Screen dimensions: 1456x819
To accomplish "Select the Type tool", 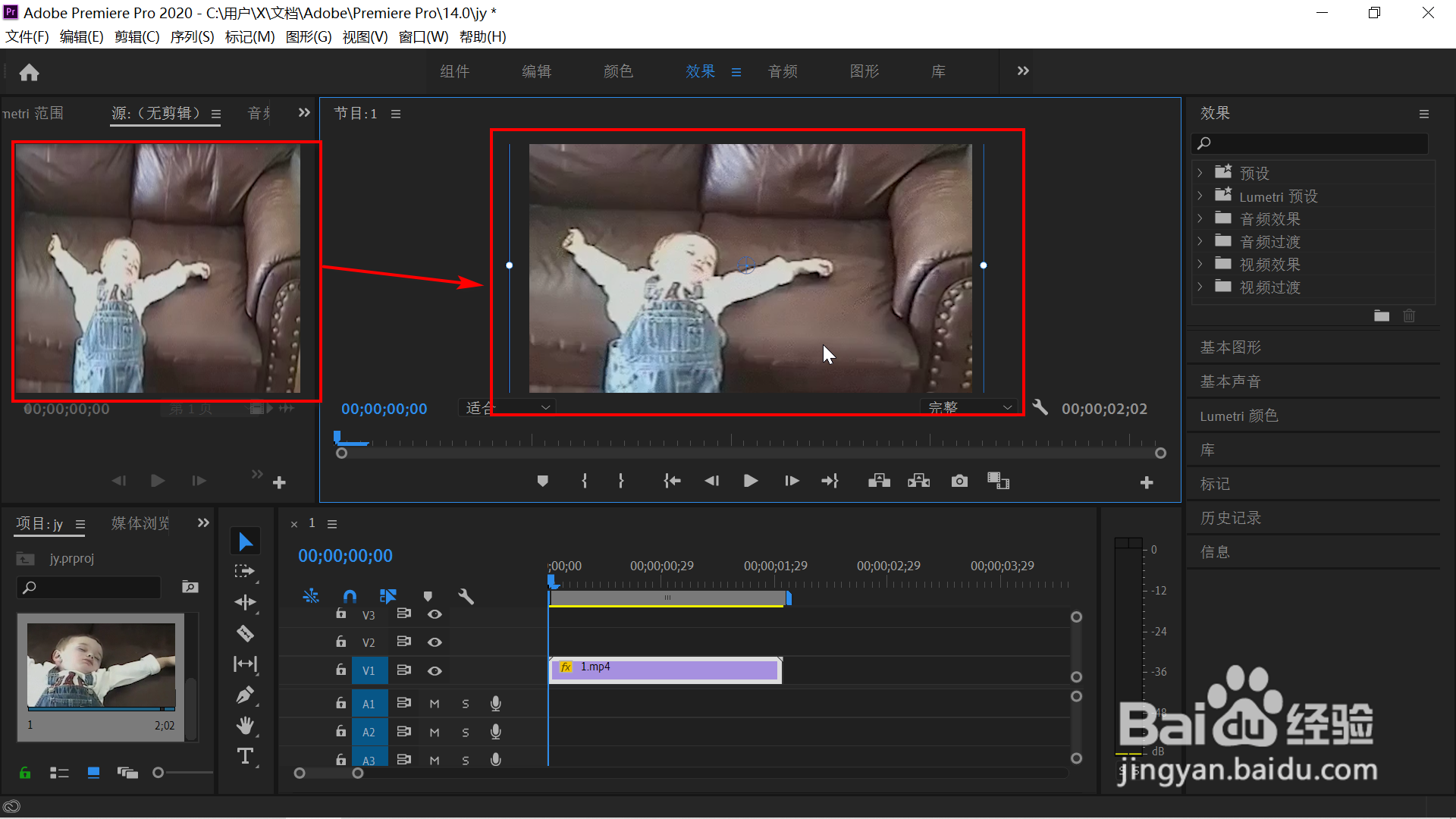I will click(x=245, y=756).
